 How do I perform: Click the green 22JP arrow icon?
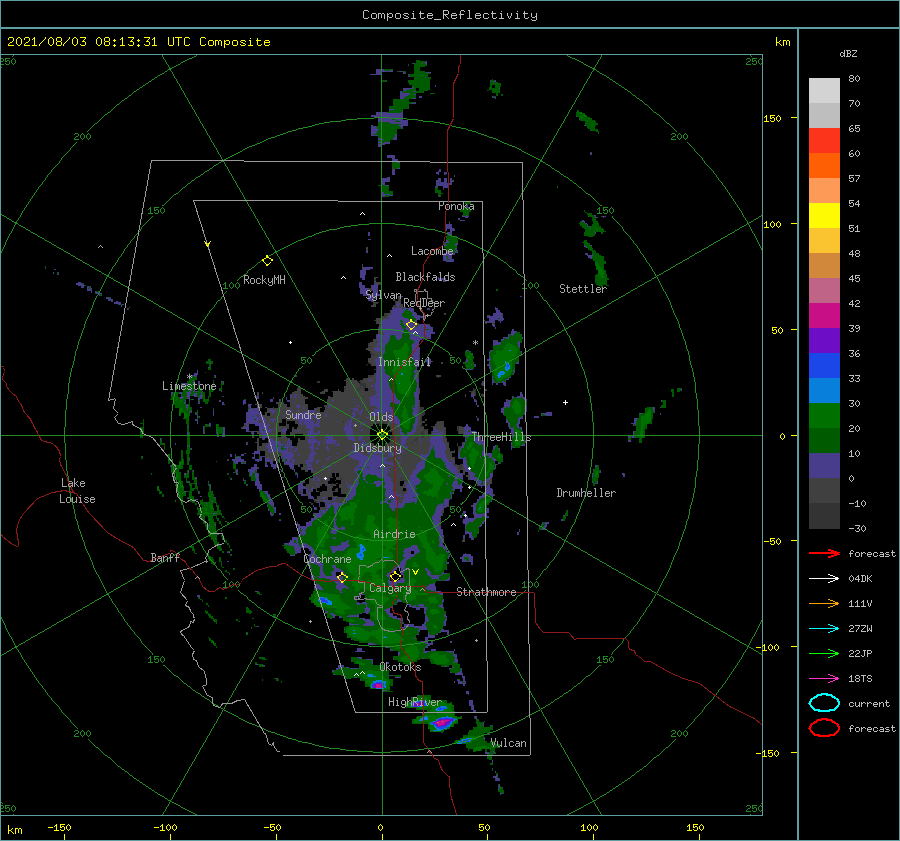[824, 653]
